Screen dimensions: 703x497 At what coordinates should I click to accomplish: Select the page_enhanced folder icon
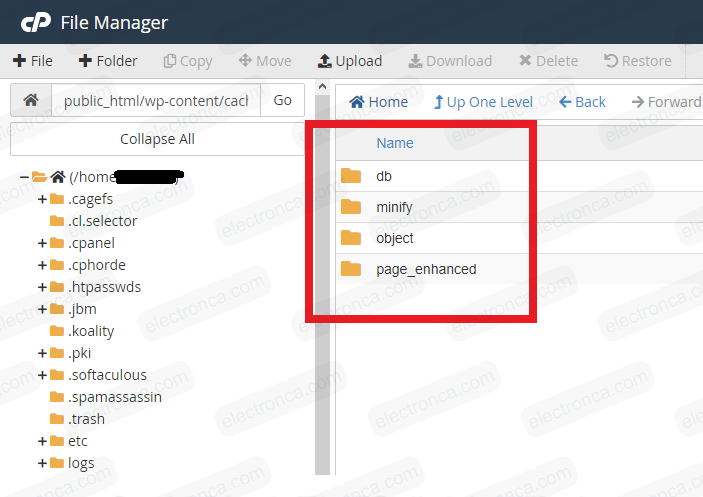351,269
